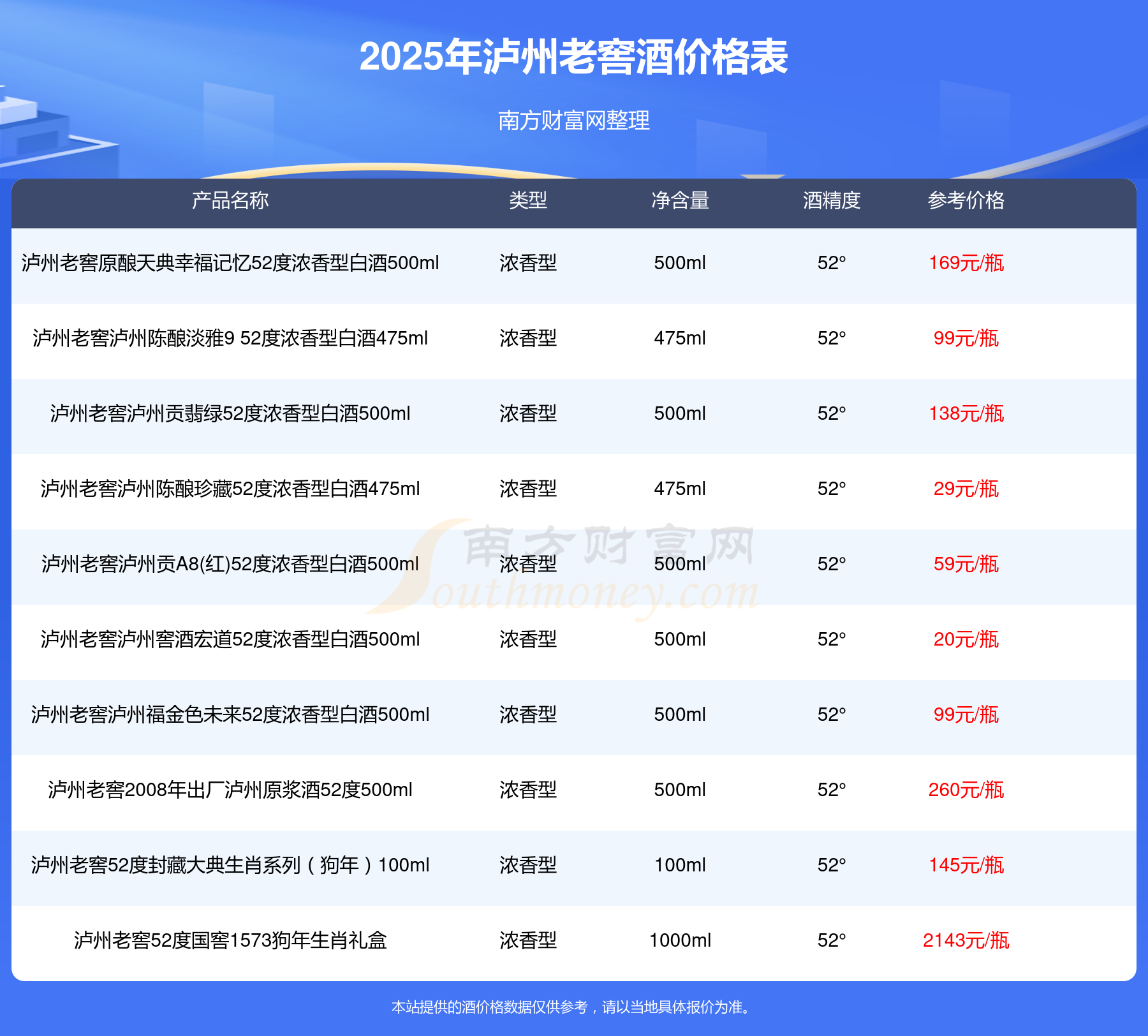Click "浓香型" in the 贡翡绿 row

click(528, 413)
